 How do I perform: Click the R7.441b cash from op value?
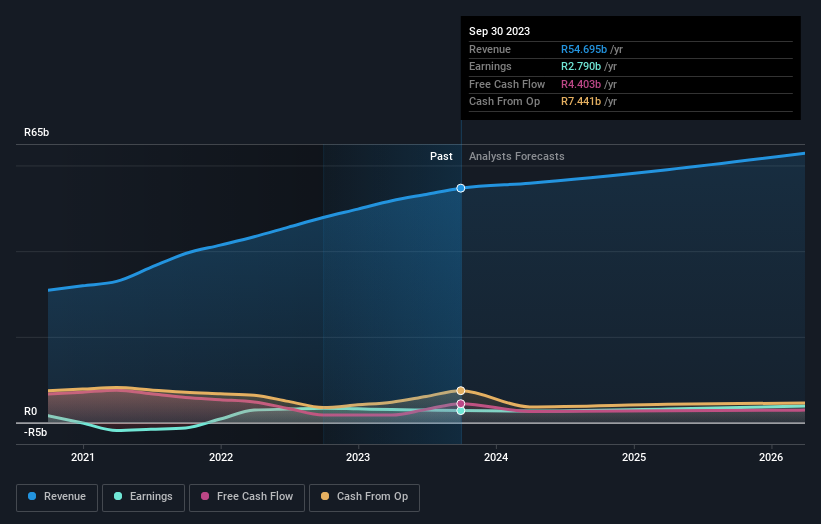coord(581,102)
